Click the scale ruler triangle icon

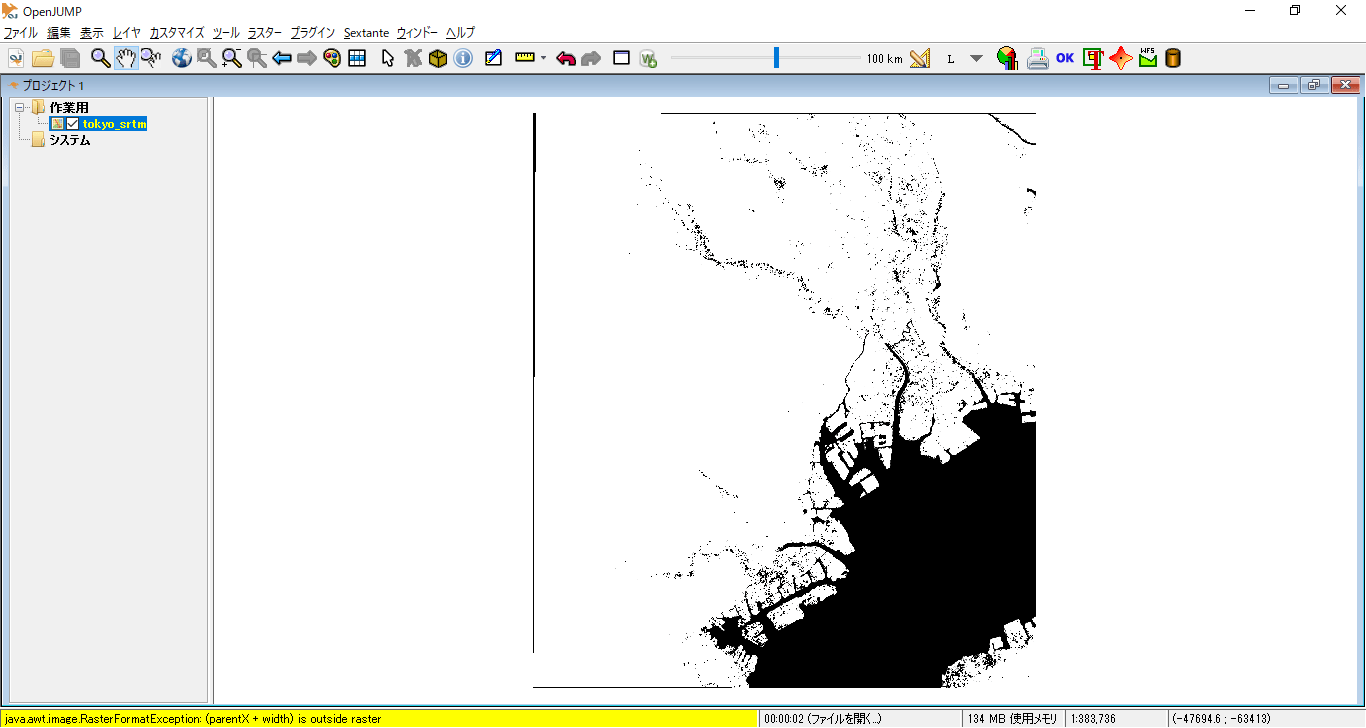(920, 58)
